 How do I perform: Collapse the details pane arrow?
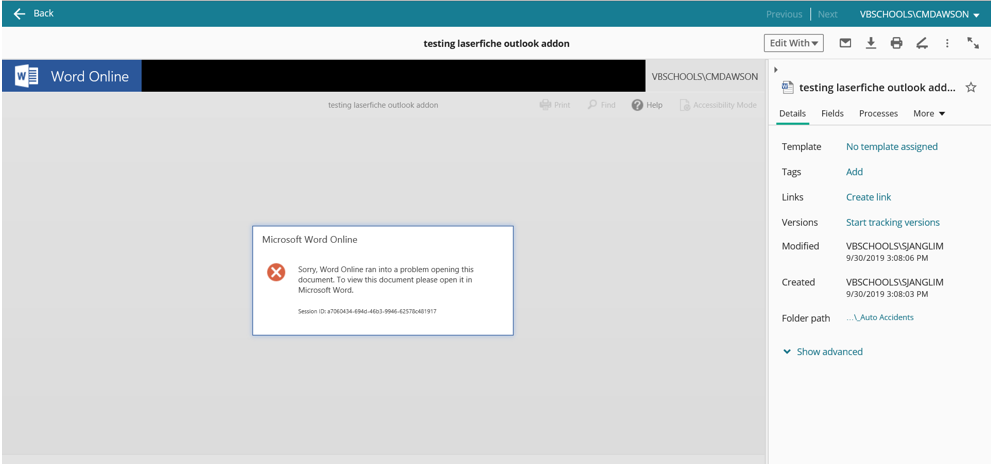[776, 69]
